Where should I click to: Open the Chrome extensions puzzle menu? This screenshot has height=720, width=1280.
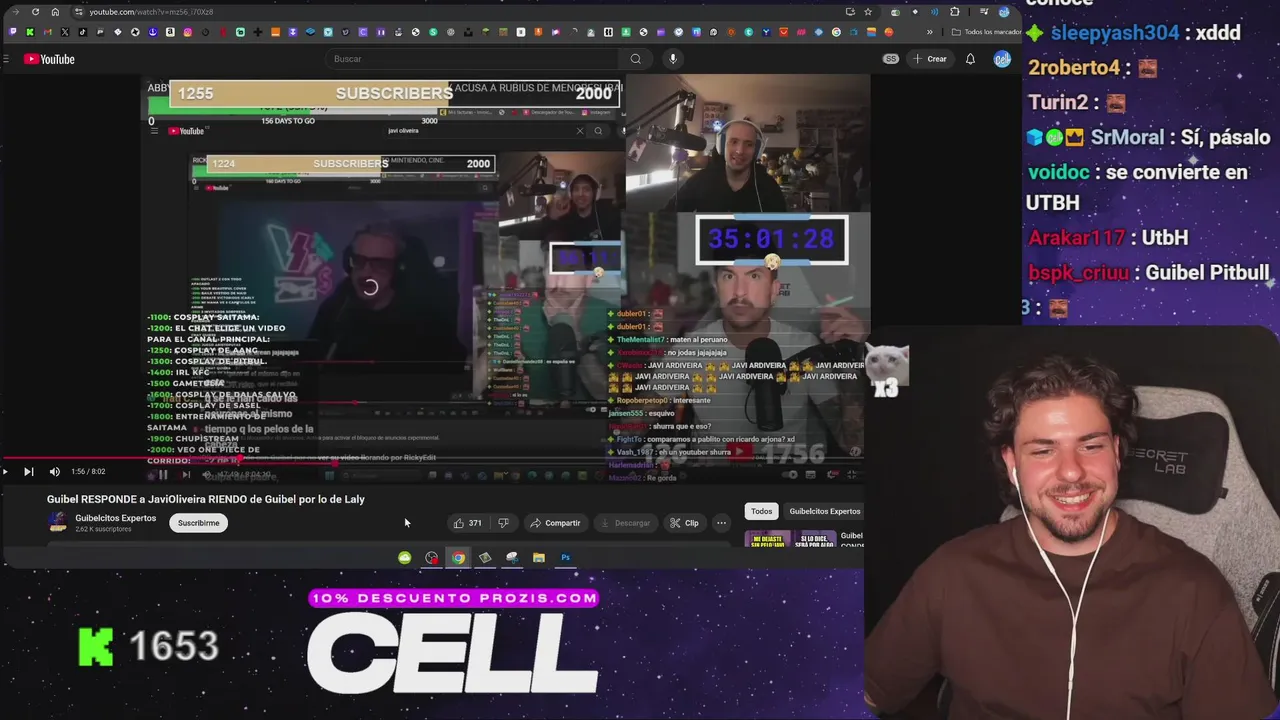pos(955,12)
